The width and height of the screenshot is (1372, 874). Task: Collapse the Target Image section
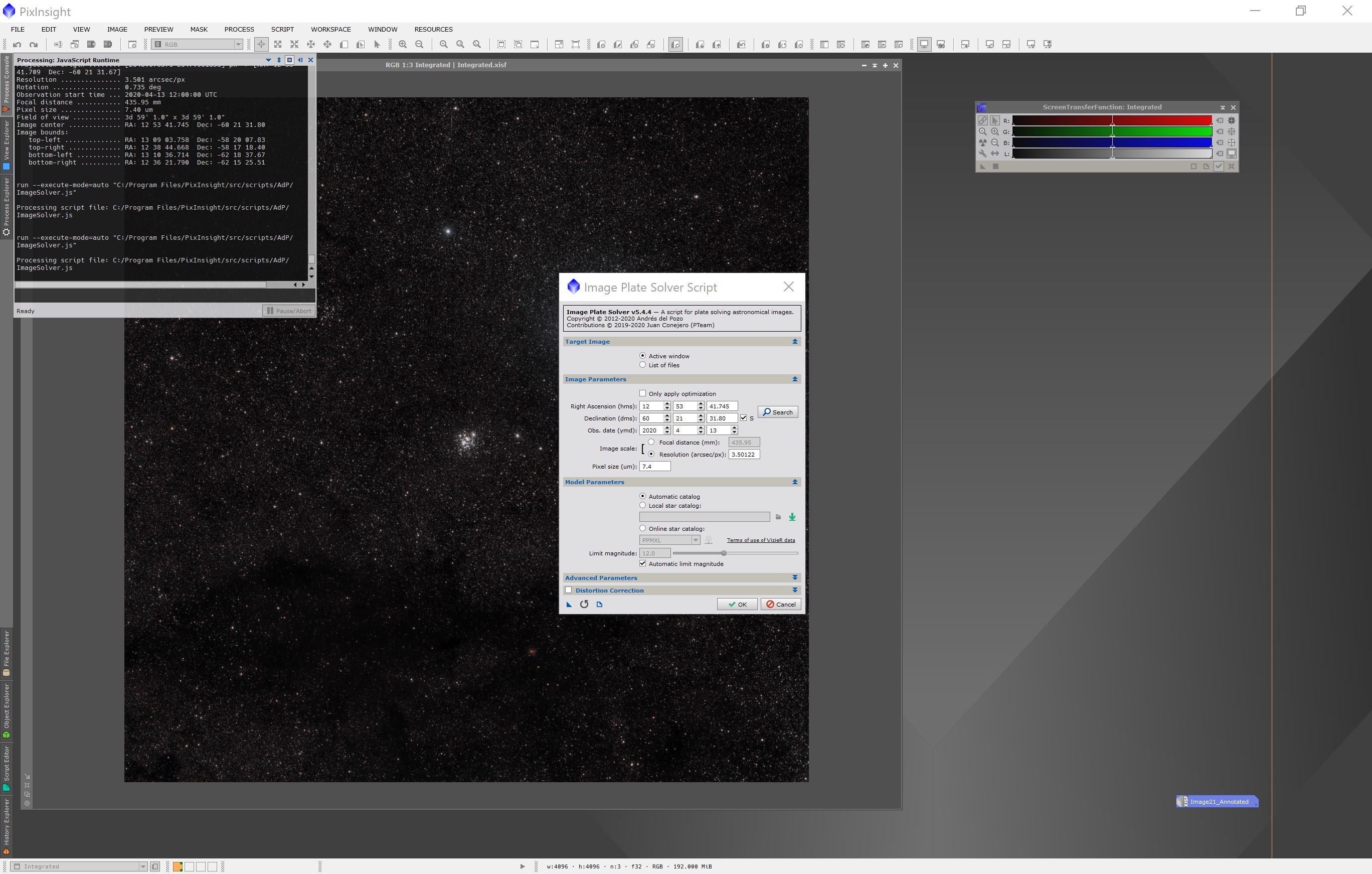[x=795, y=342]
